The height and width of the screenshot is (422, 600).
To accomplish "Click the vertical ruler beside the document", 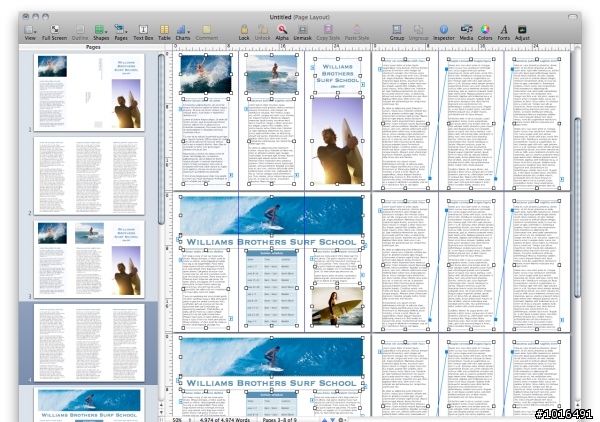I will tap(168, 233).
